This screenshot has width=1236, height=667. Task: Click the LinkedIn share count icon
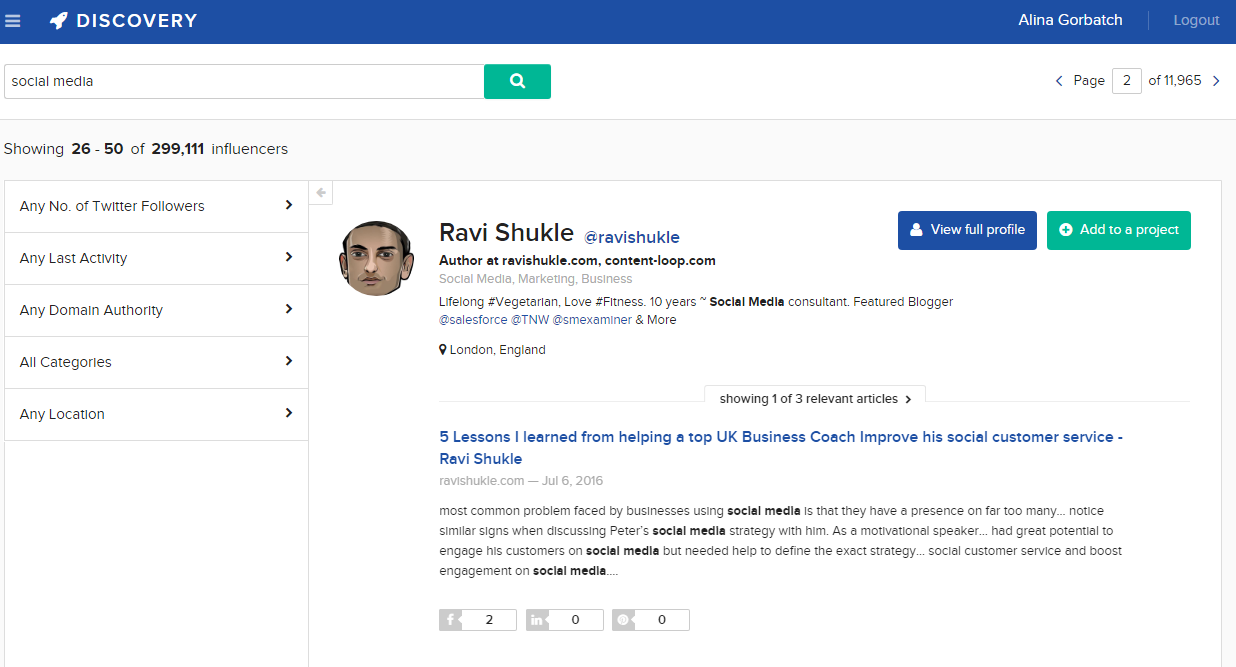[x=537, y=620]
